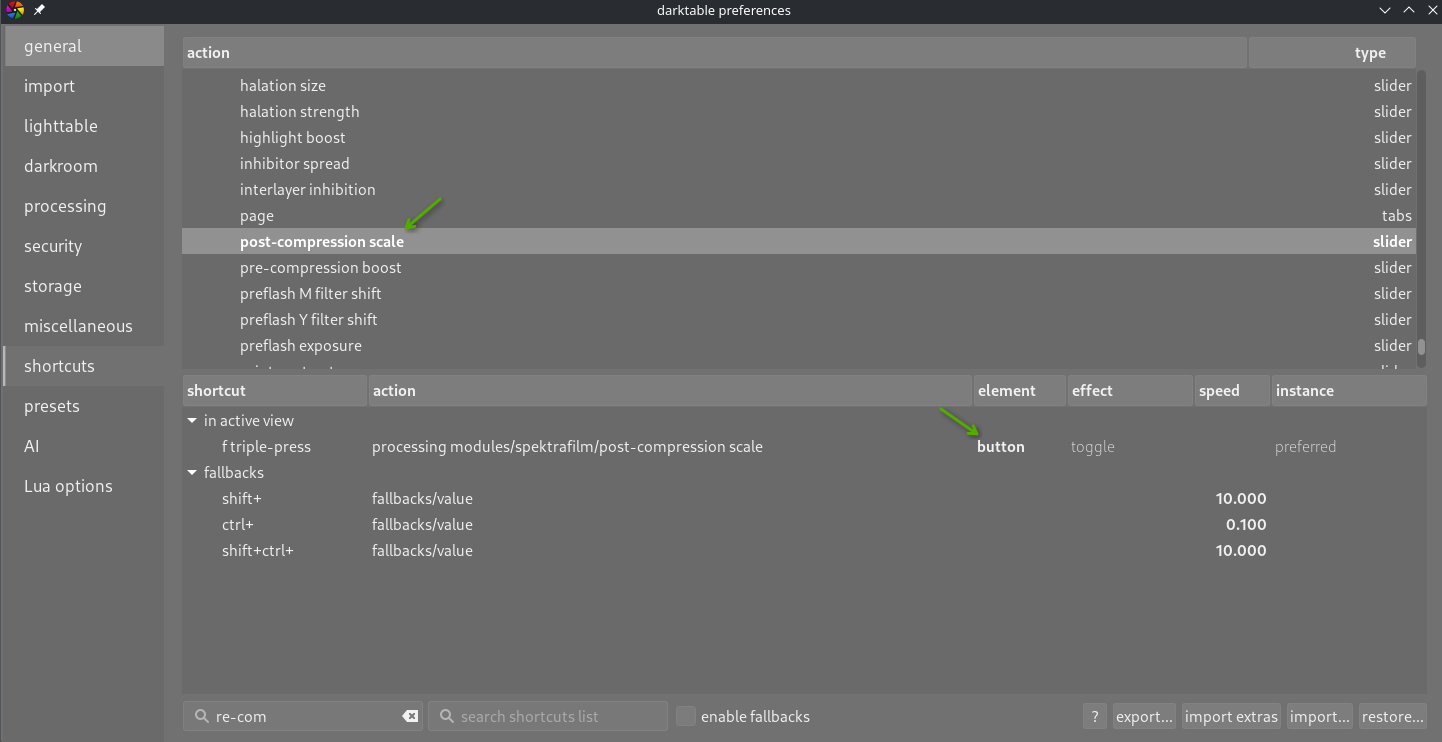
Task: Click the search shortcuts list field
Action: coord(548,716)
